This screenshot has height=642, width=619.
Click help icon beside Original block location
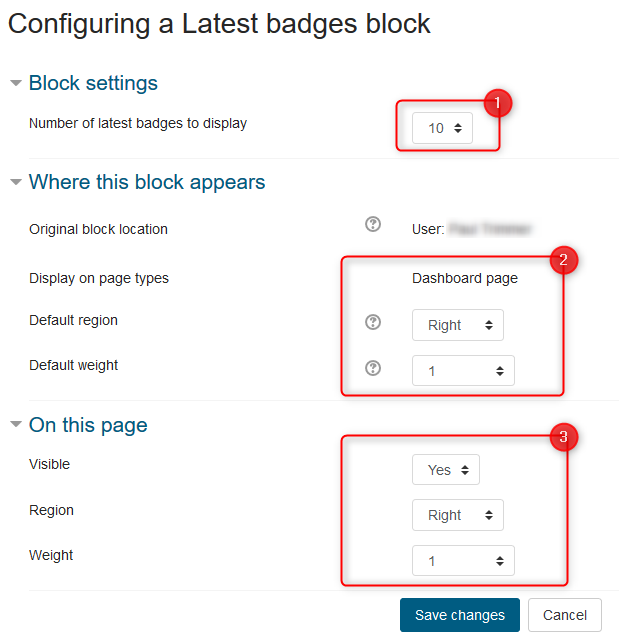pos(373,225)
